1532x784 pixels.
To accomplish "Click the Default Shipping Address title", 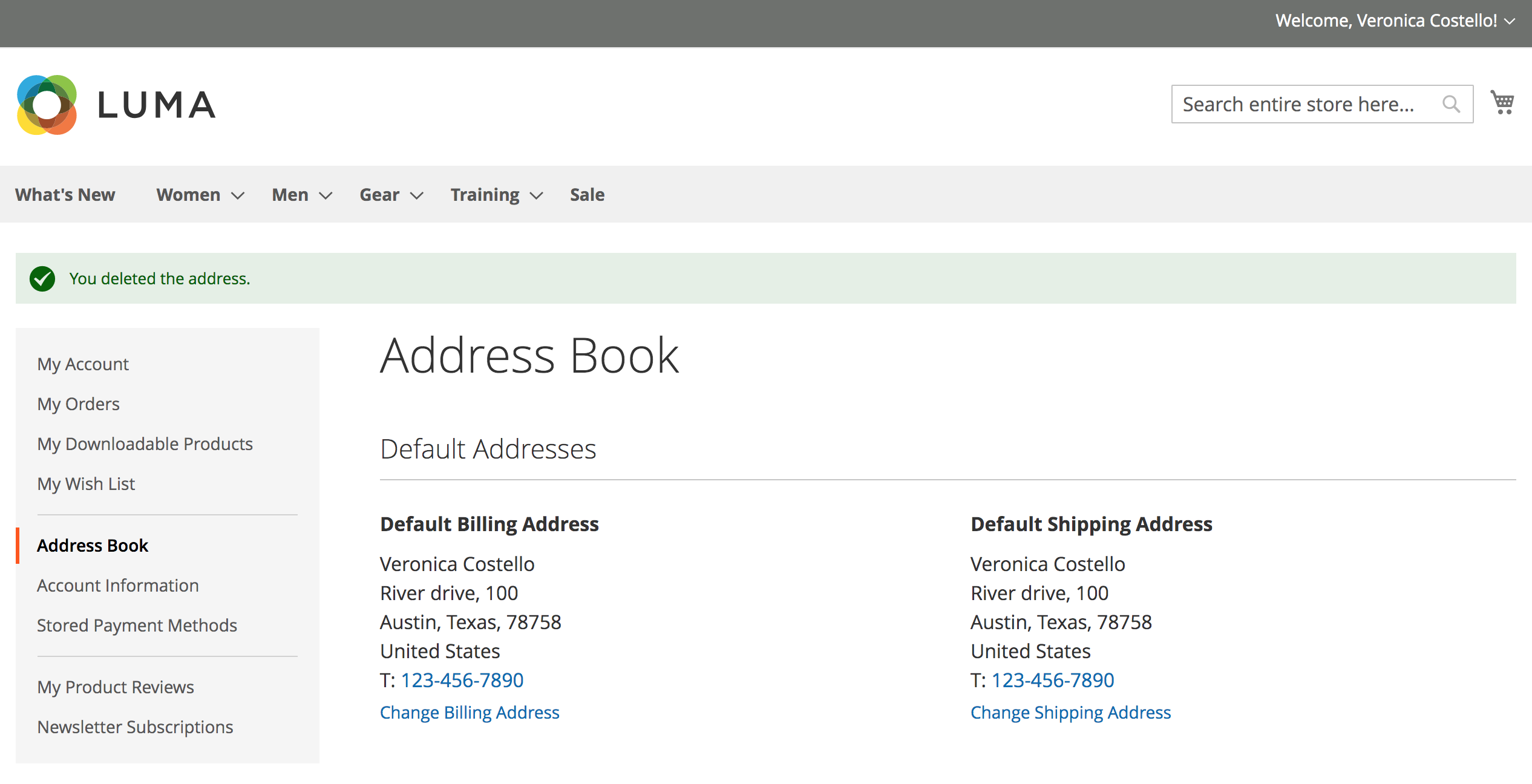I will point(1092,524).
